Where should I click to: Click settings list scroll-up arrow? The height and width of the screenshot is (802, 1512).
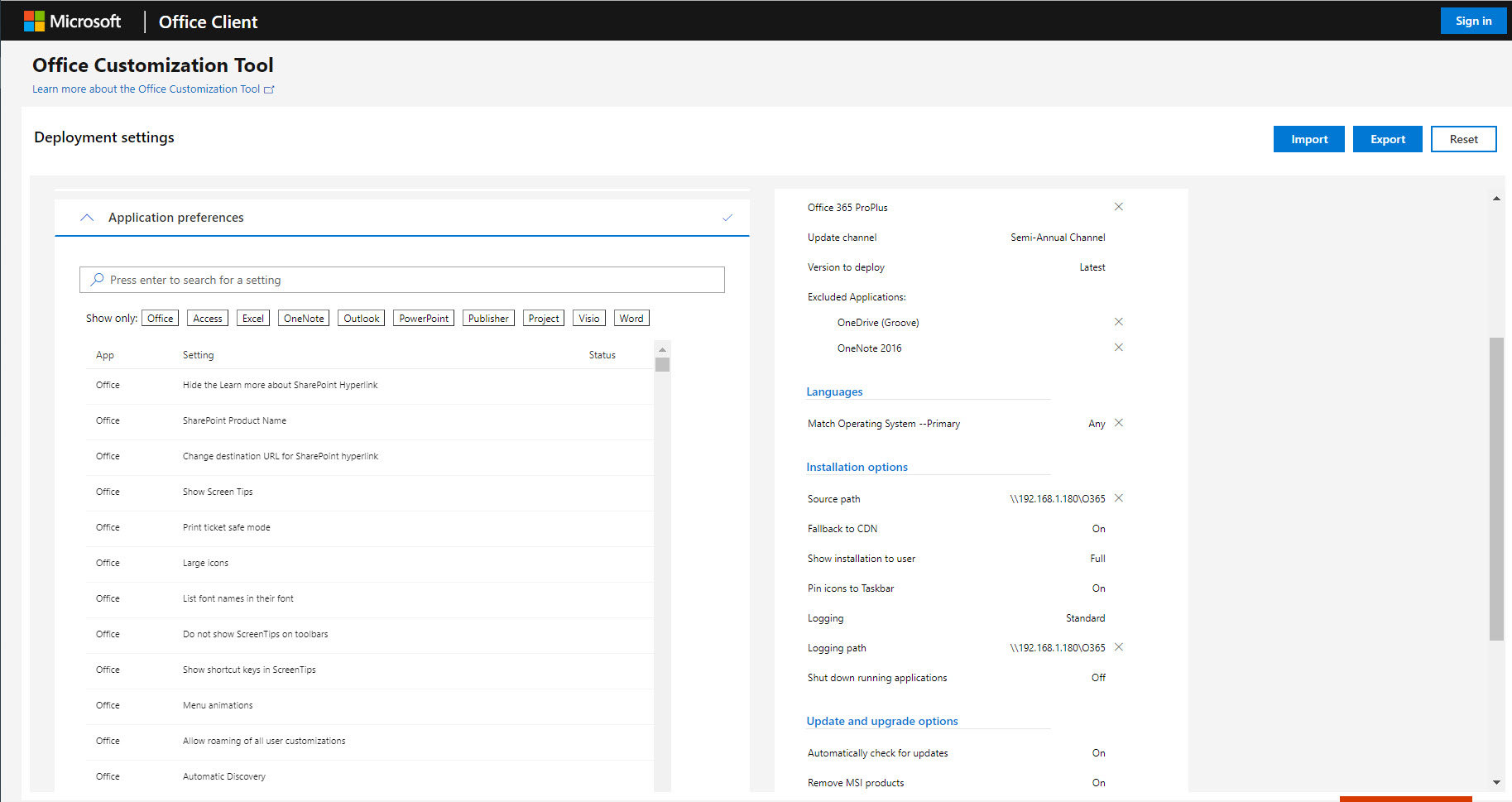662,349
